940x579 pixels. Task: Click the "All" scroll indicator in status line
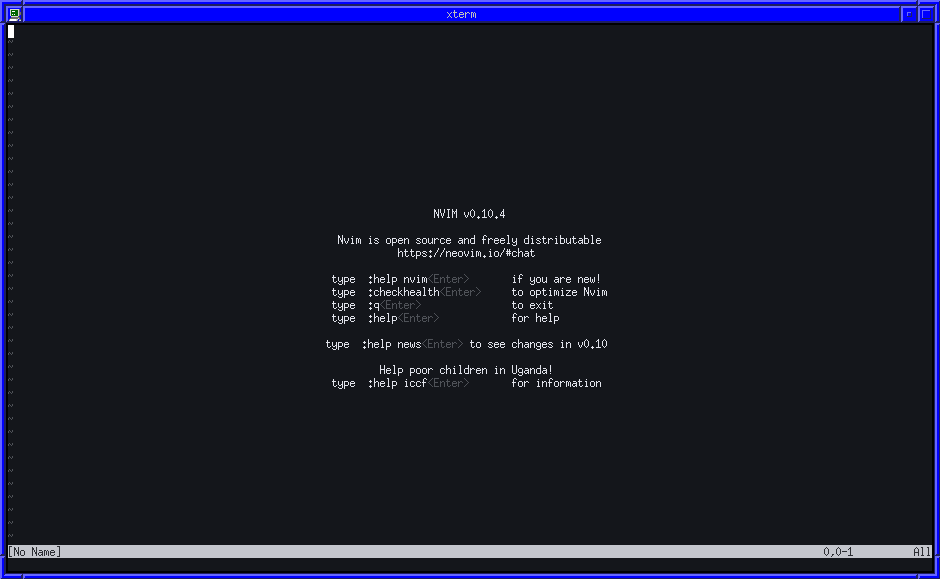[922, 552]
